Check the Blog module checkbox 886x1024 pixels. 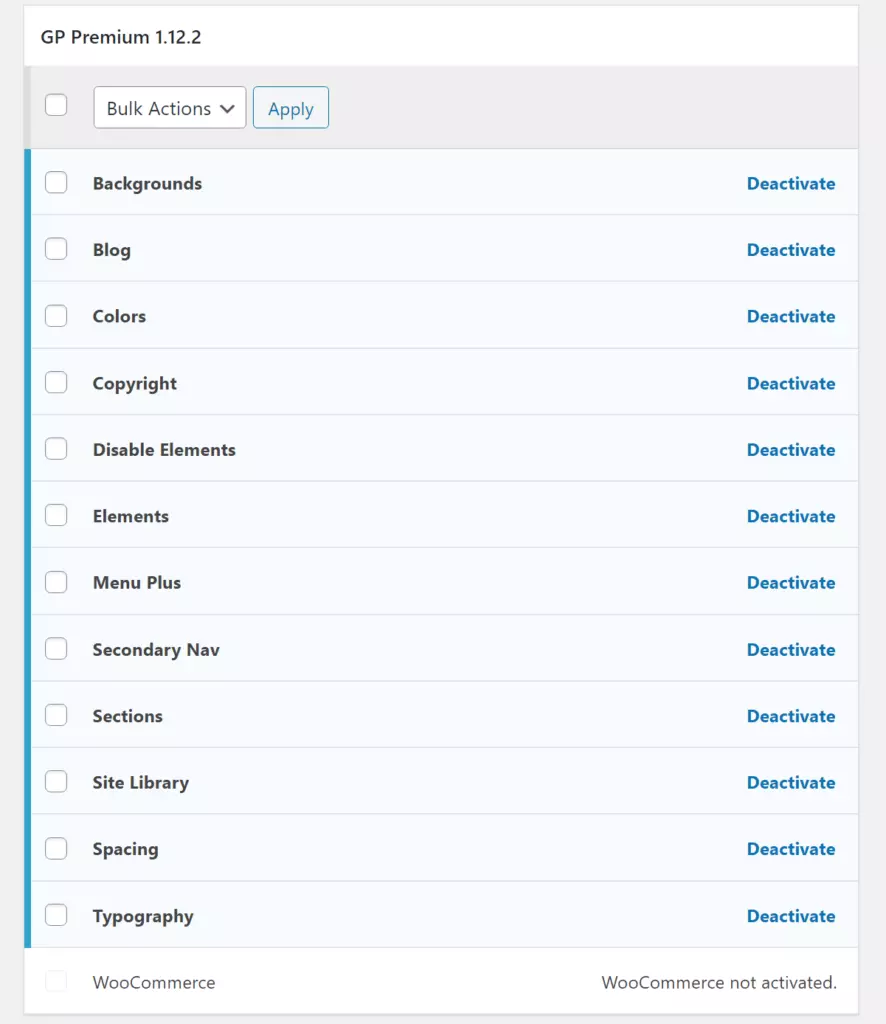pos(56,249)
